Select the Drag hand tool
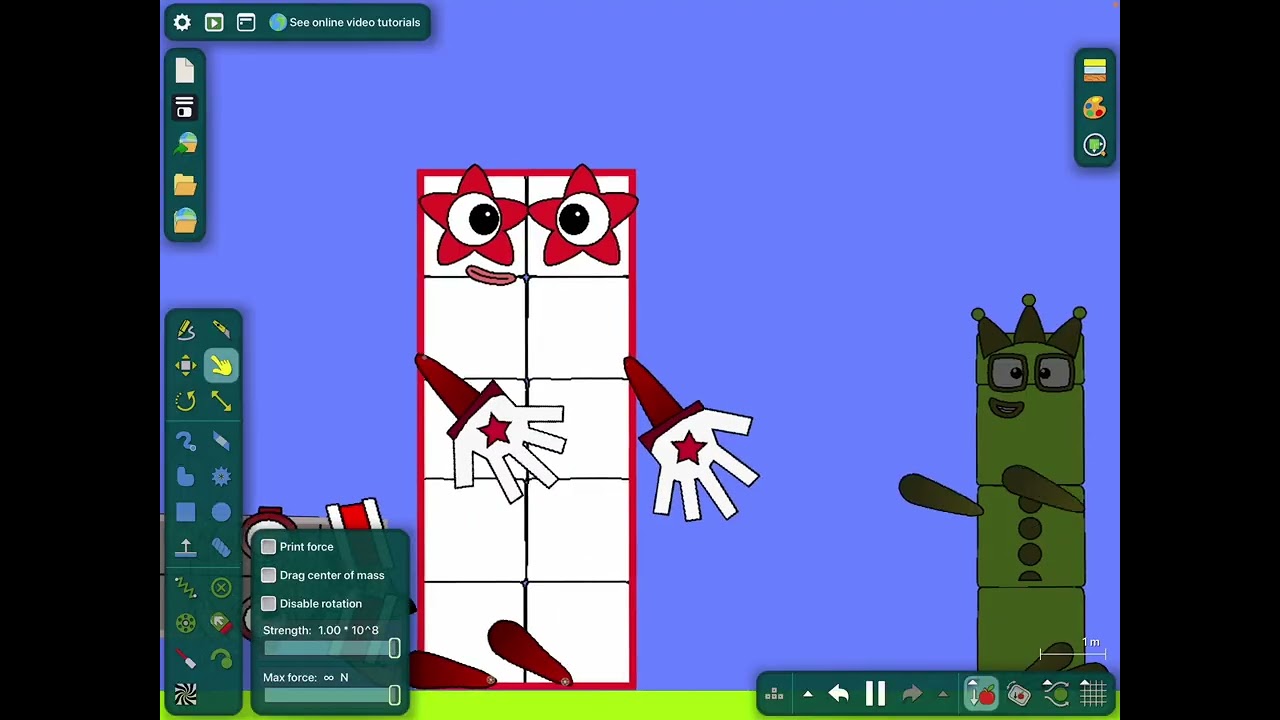The width and height of the screenshot is (1280, 720). [221, 366]
